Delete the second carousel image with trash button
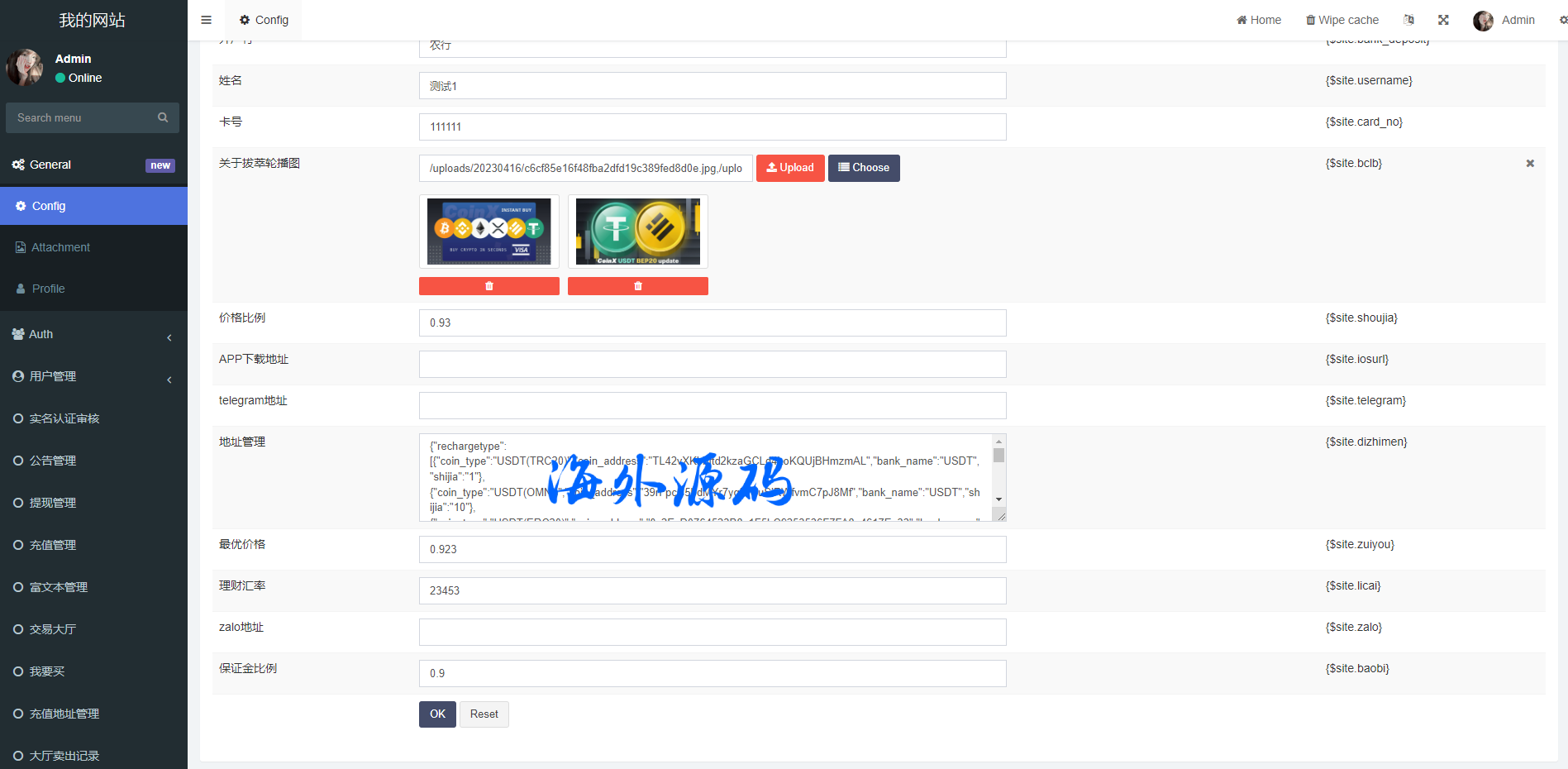This screenshot has width=1568, height=769. [637, 286]
